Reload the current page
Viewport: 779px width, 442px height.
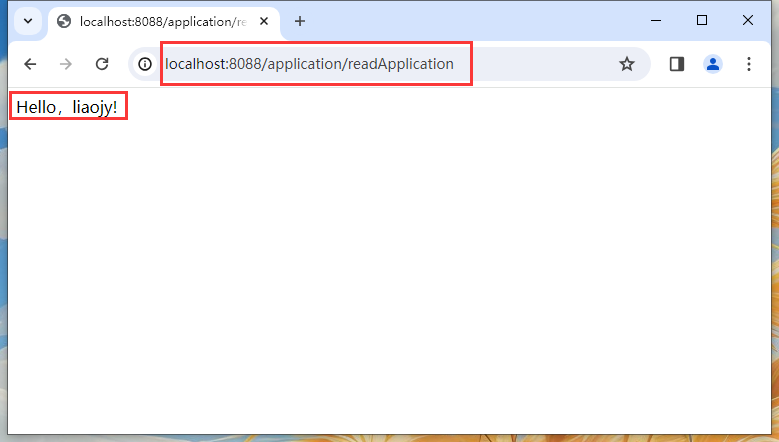tap(102, 64)
